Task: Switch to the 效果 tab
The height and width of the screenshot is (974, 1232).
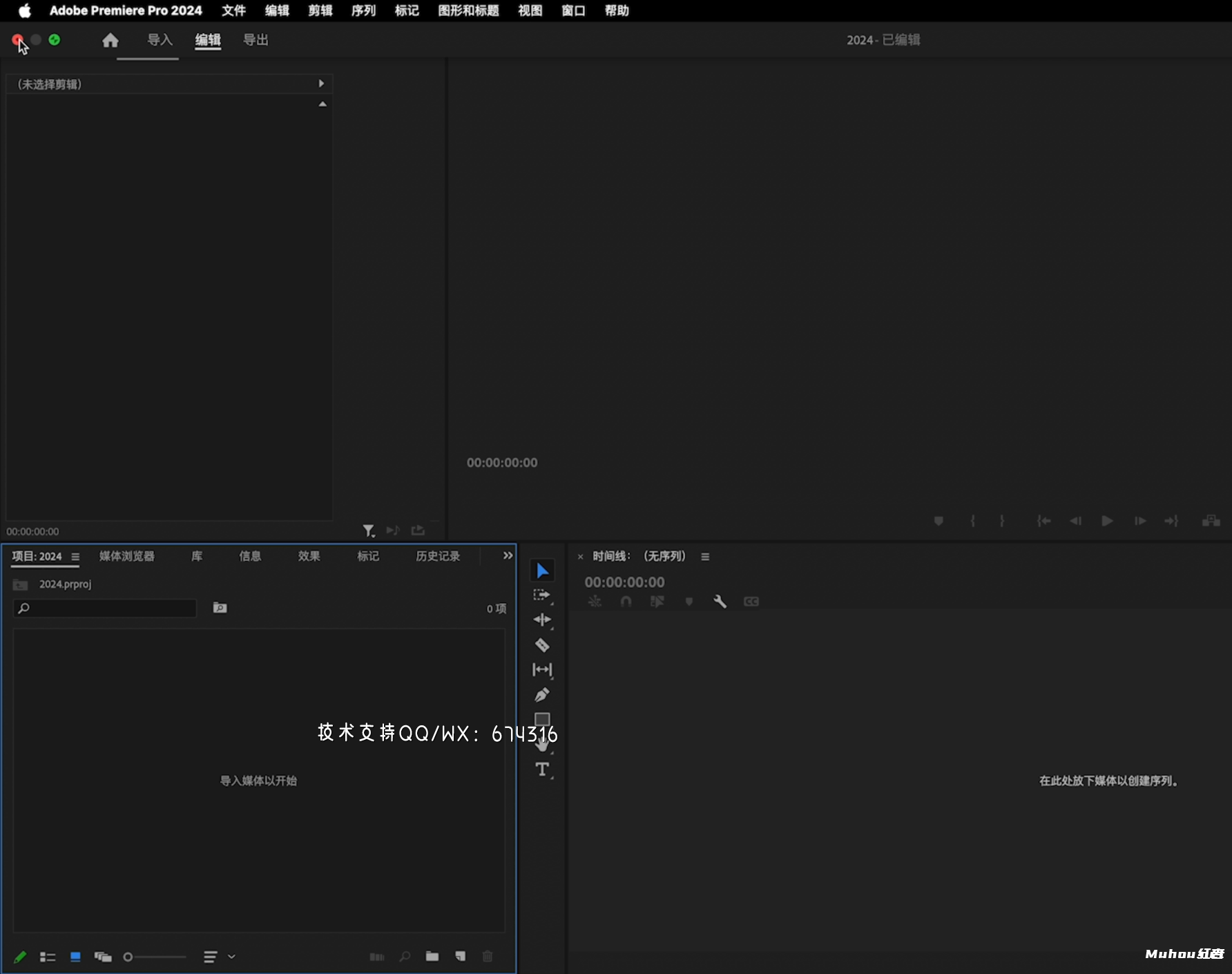Action: [x=309, y=556]
